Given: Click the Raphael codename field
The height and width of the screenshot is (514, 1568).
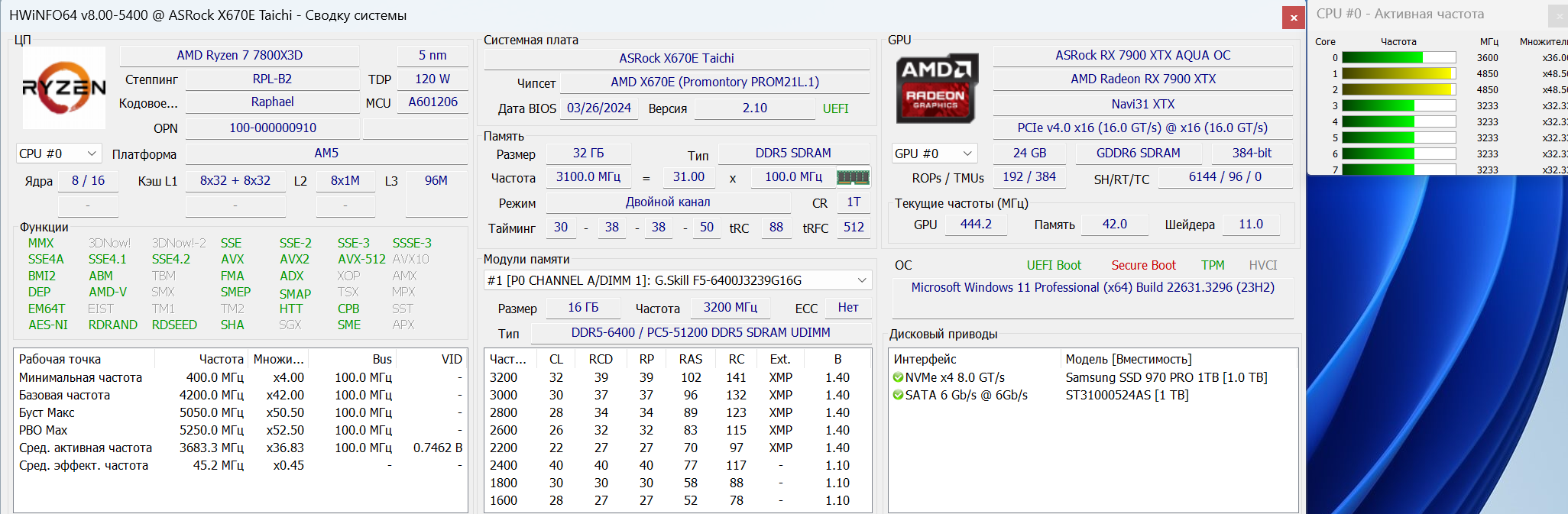Looking at the screenshot, I should pyautogui.click(x=272, y=102).
